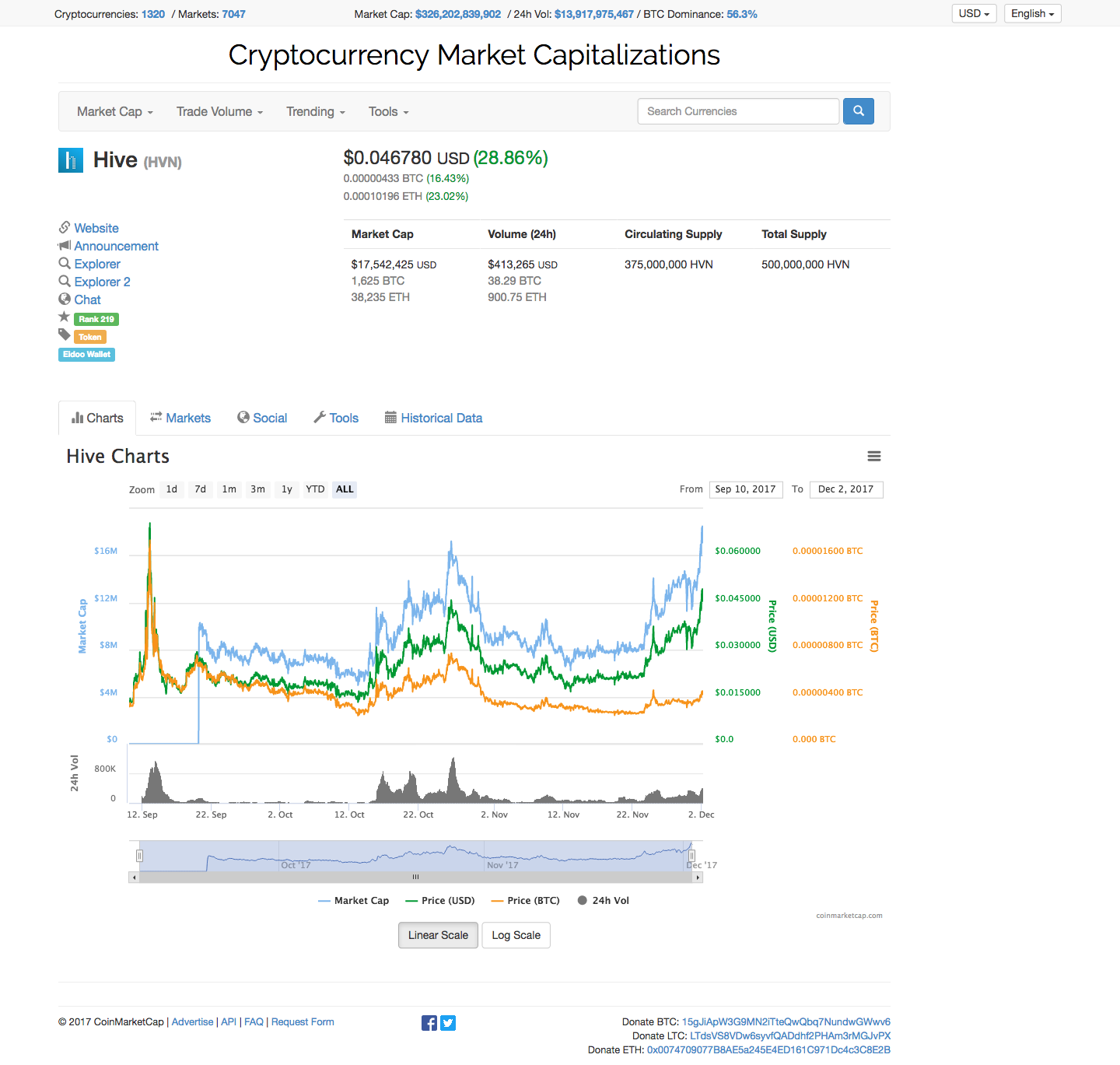Open the Request Form footer link

coord(303,1022)
